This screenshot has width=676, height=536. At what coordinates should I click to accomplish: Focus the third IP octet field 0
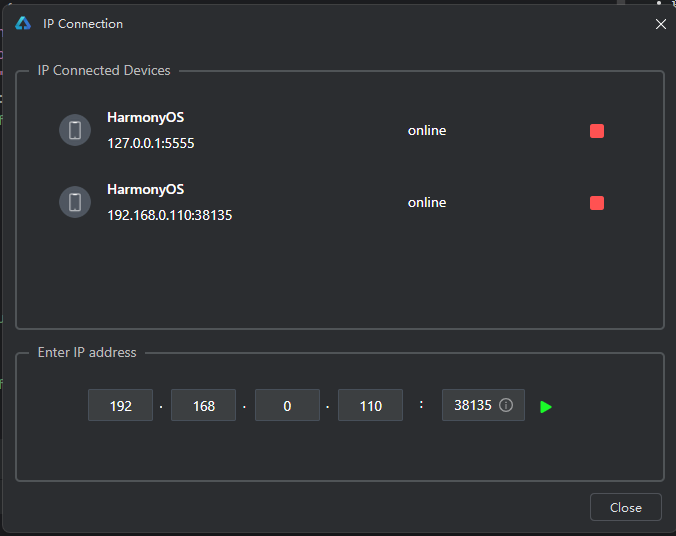pos(287,405)
